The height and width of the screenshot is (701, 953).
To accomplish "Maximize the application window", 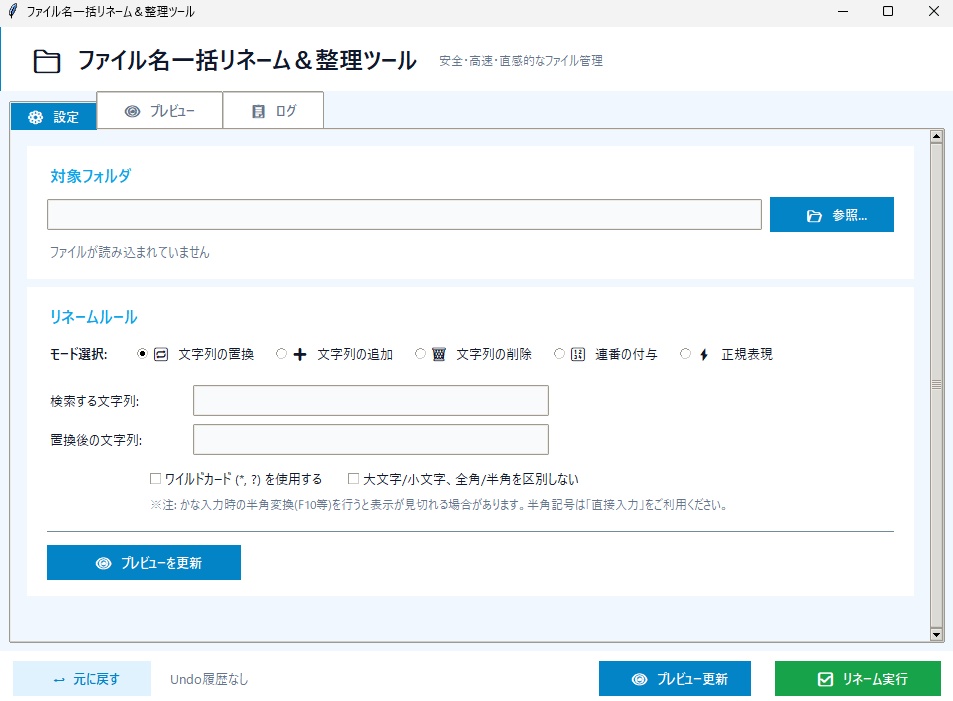I will tap(888, 12).
